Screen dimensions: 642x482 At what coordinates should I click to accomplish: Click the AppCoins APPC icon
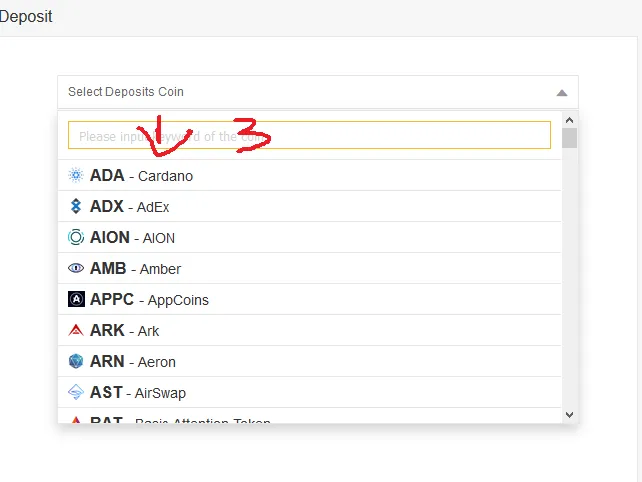tap(76, 299)
